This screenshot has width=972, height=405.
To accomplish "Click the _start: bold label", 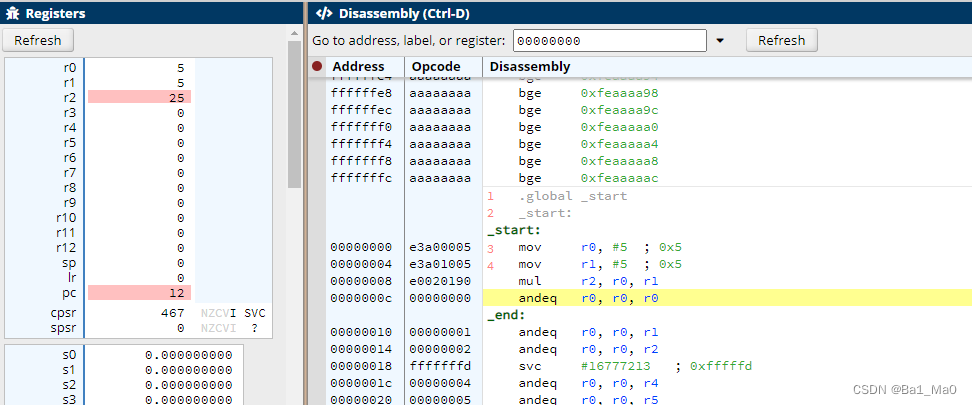I will coord(514,230).
